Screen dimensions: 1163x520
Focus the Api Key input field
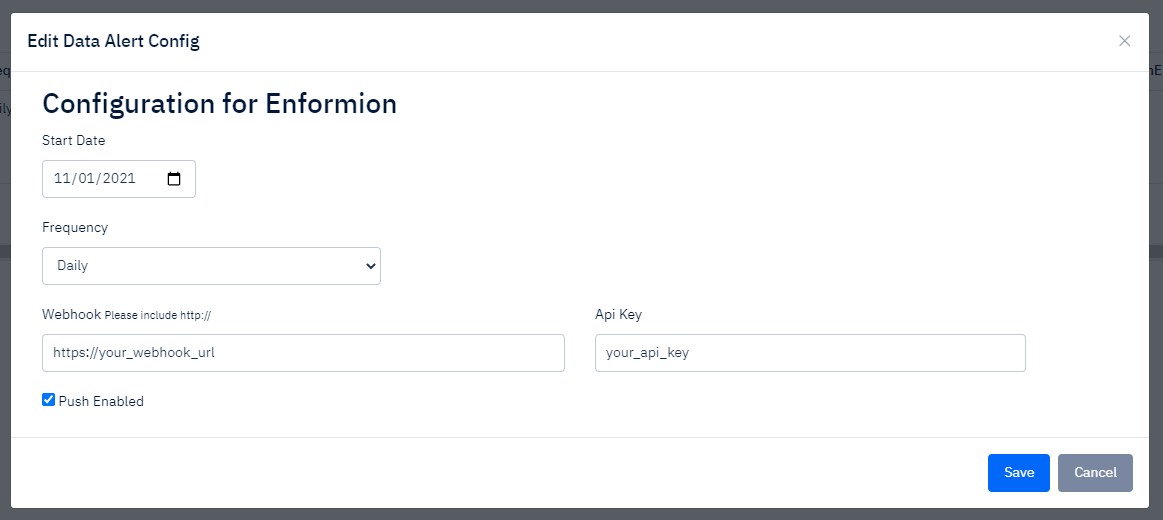tap(810, 353)
